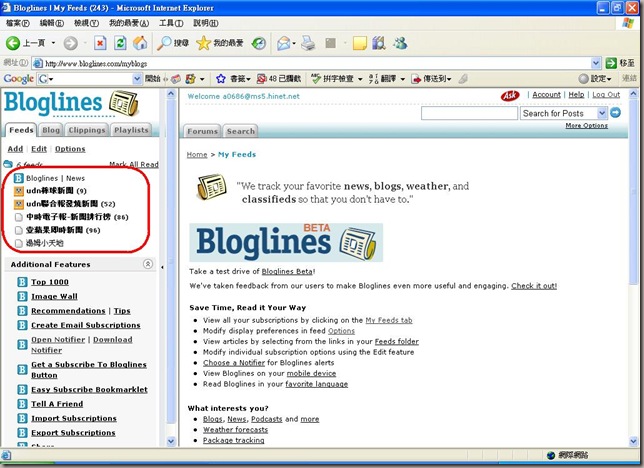644x468 pixels.
Task: Click the More Options link
Action: pyautogui.click(x=586, y=125)
